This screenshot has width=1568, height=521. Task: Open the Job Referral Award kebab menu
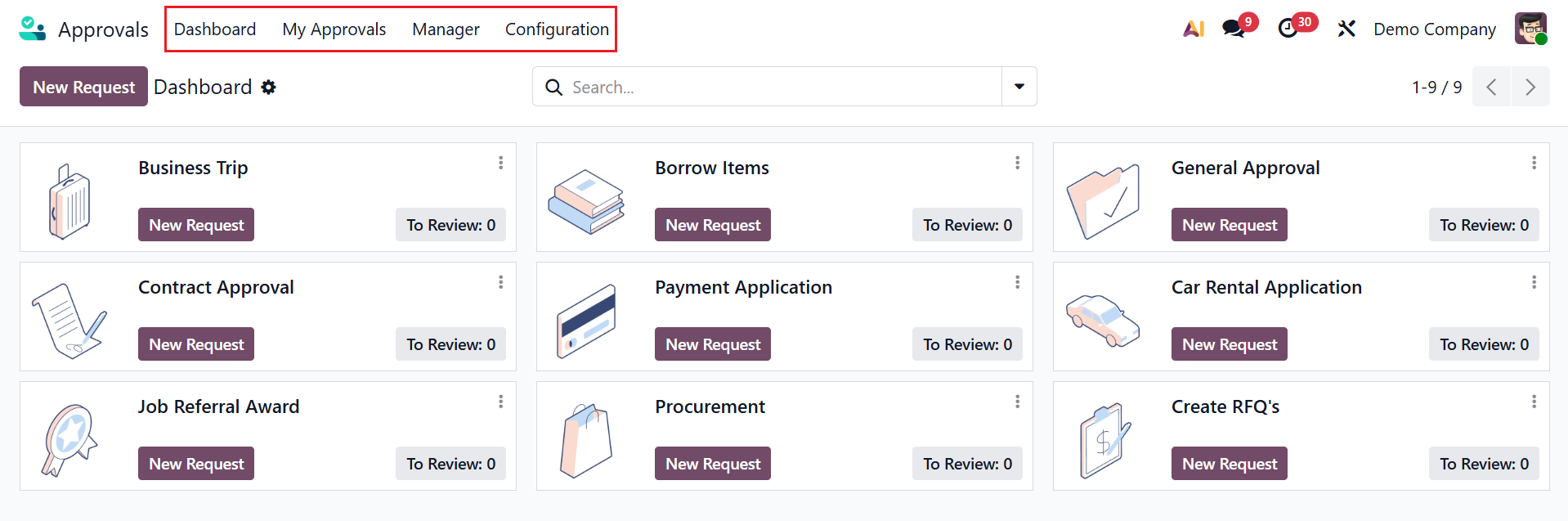click(500, 402)
